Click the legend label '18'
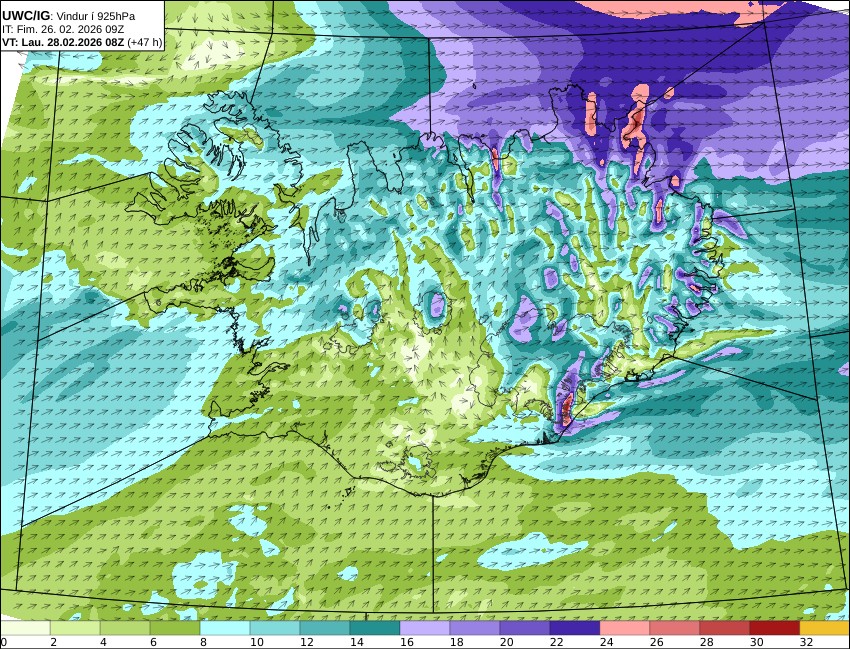The width and height of the screenshot is (850, 649). (x=456, y=642)
